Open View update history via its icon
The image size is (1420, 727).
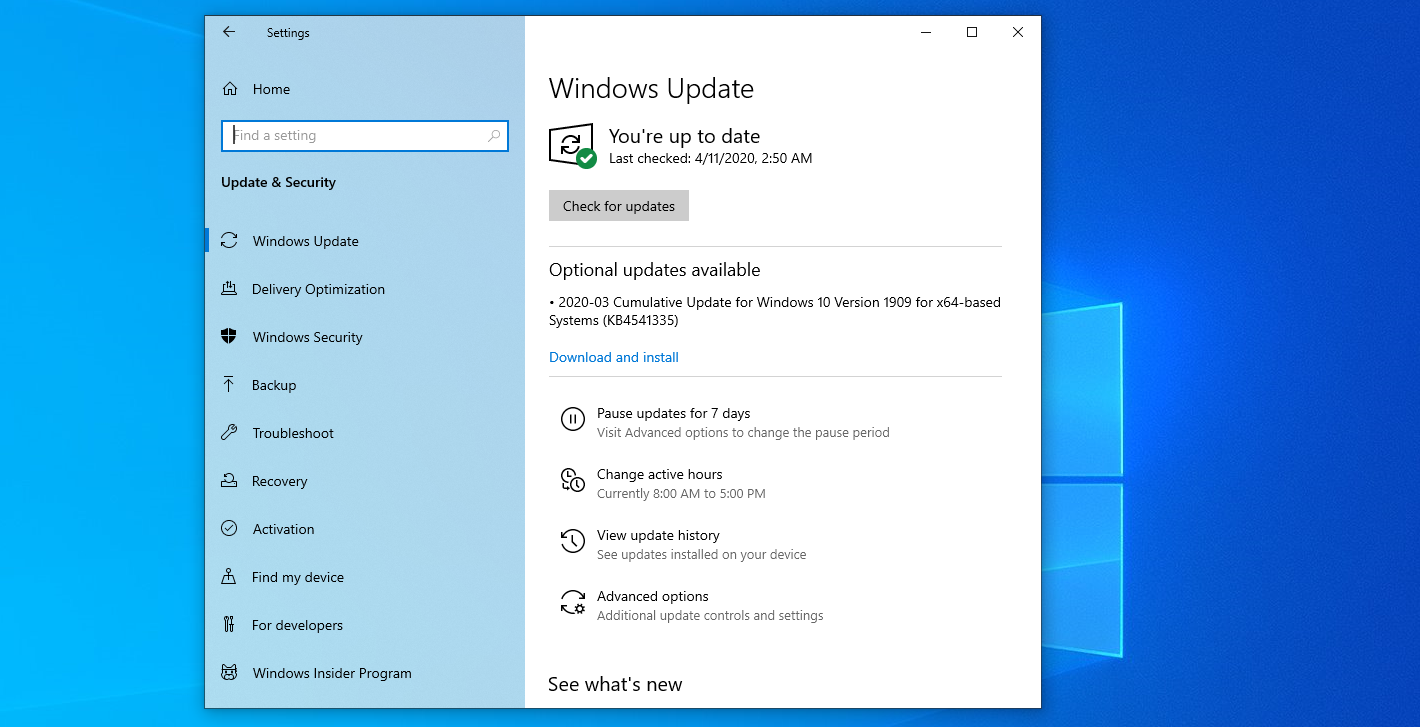(572, 541)
